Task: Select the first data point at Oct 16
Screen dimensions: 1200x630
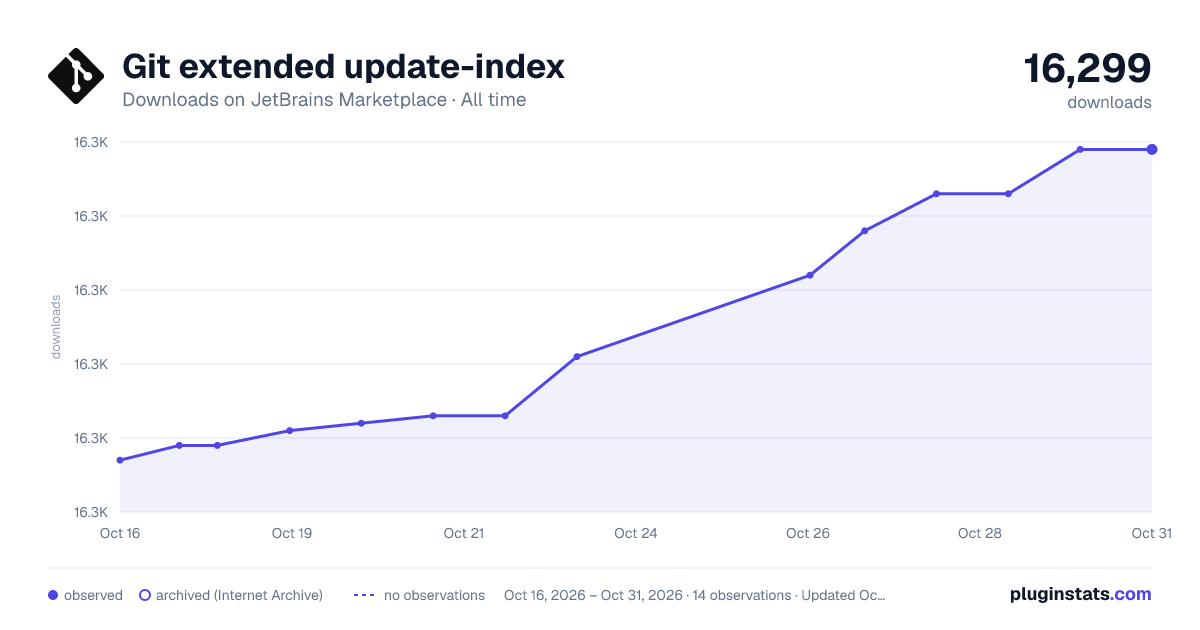Action: pyautogui.click(x=120, y=460)
